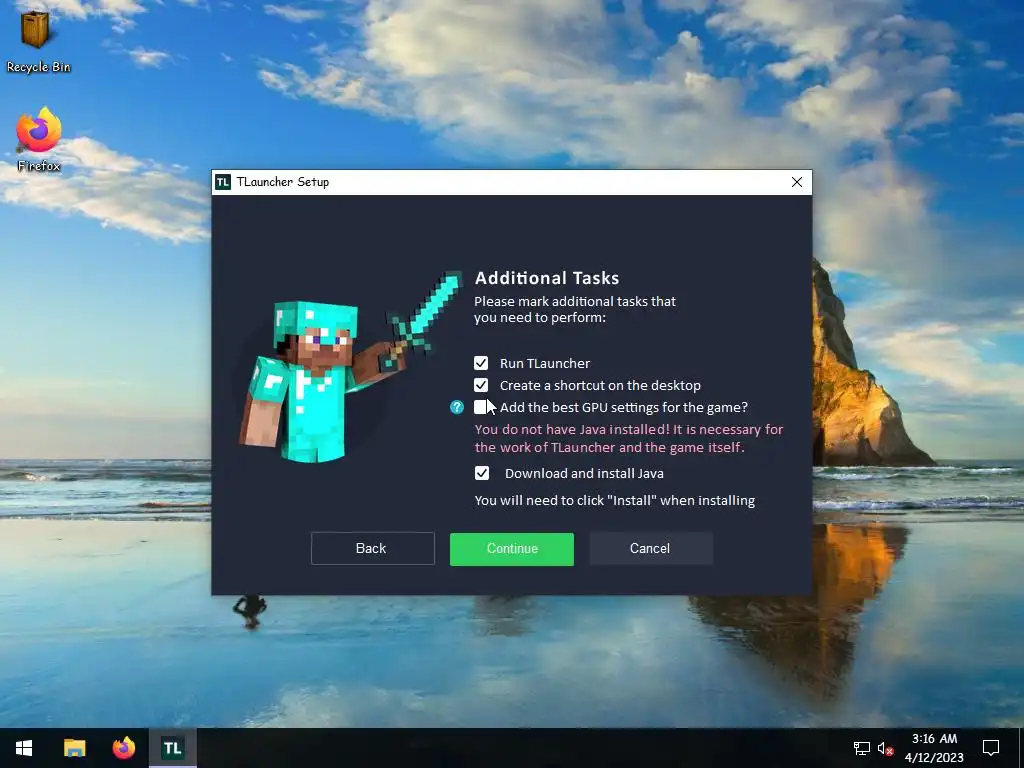Click the 'You will need to click Install' note
Image resolution: width=1024 pixels, height=768 pixels.
click(615, 501)
